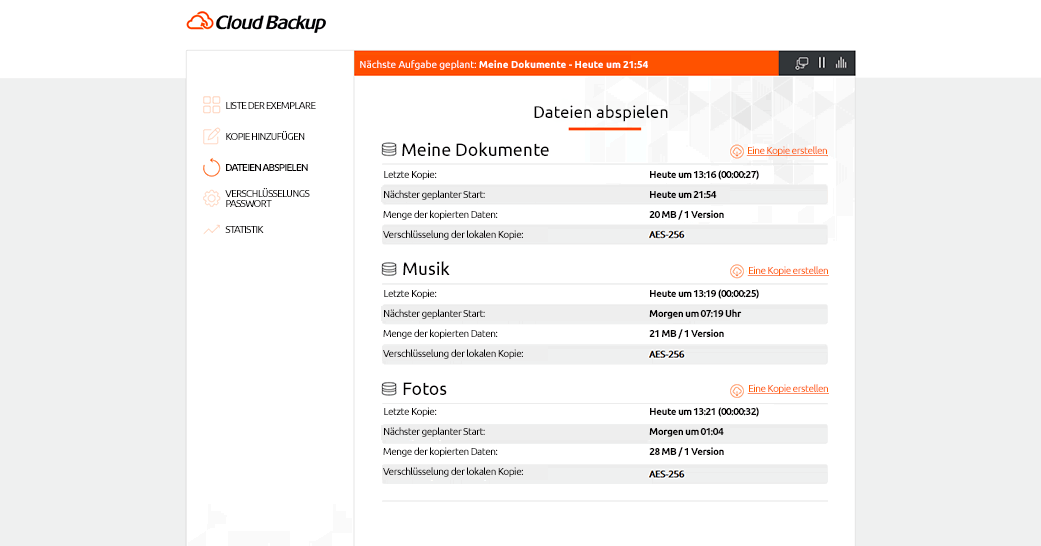Click the circular restore icon beside Dateien abspielen
1041x546 pixels.
pos(211,168)
